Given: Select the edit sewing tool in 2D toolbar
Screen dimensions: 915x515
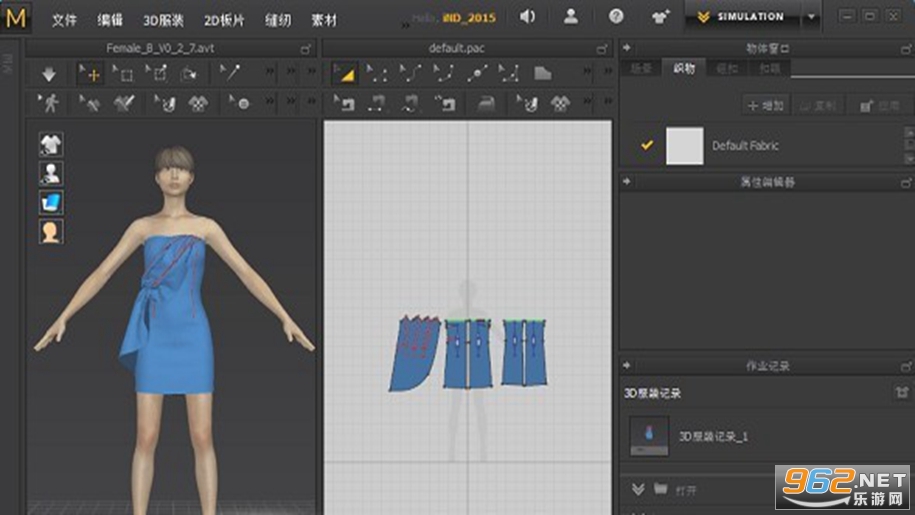Looking at the screenshot, I should (x=344, y=104).
